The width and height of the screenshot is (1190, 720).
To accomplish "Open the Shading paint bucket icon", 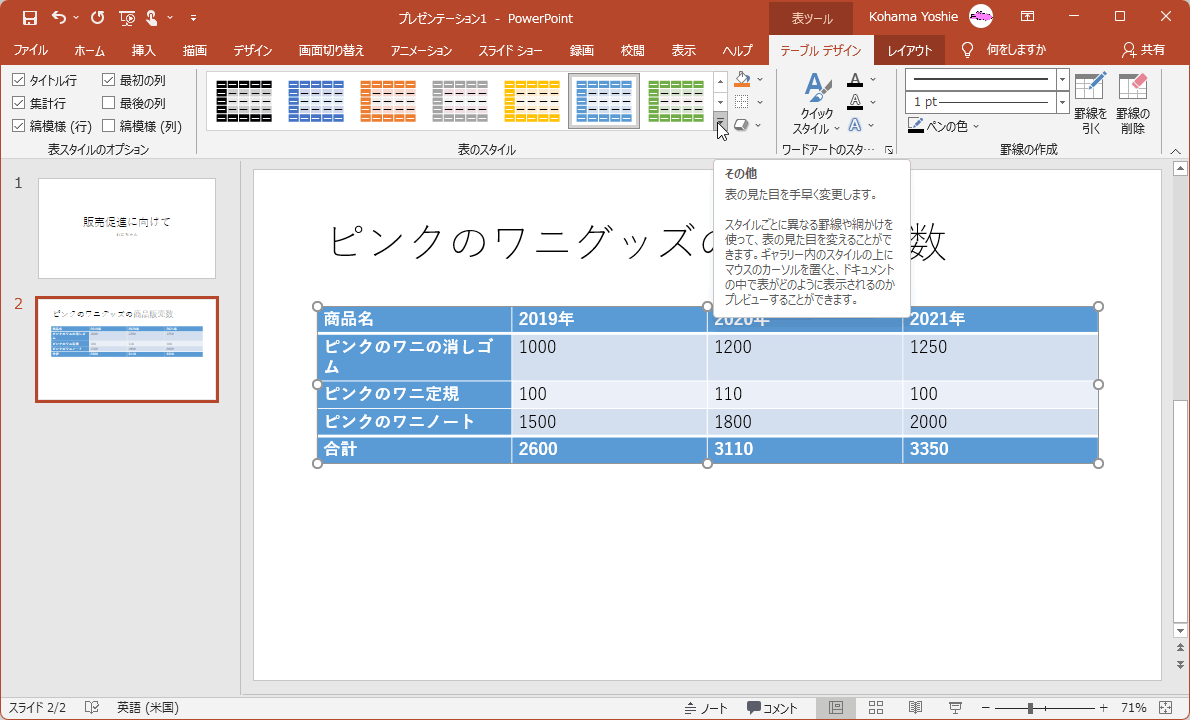I will tap(742, 79).
